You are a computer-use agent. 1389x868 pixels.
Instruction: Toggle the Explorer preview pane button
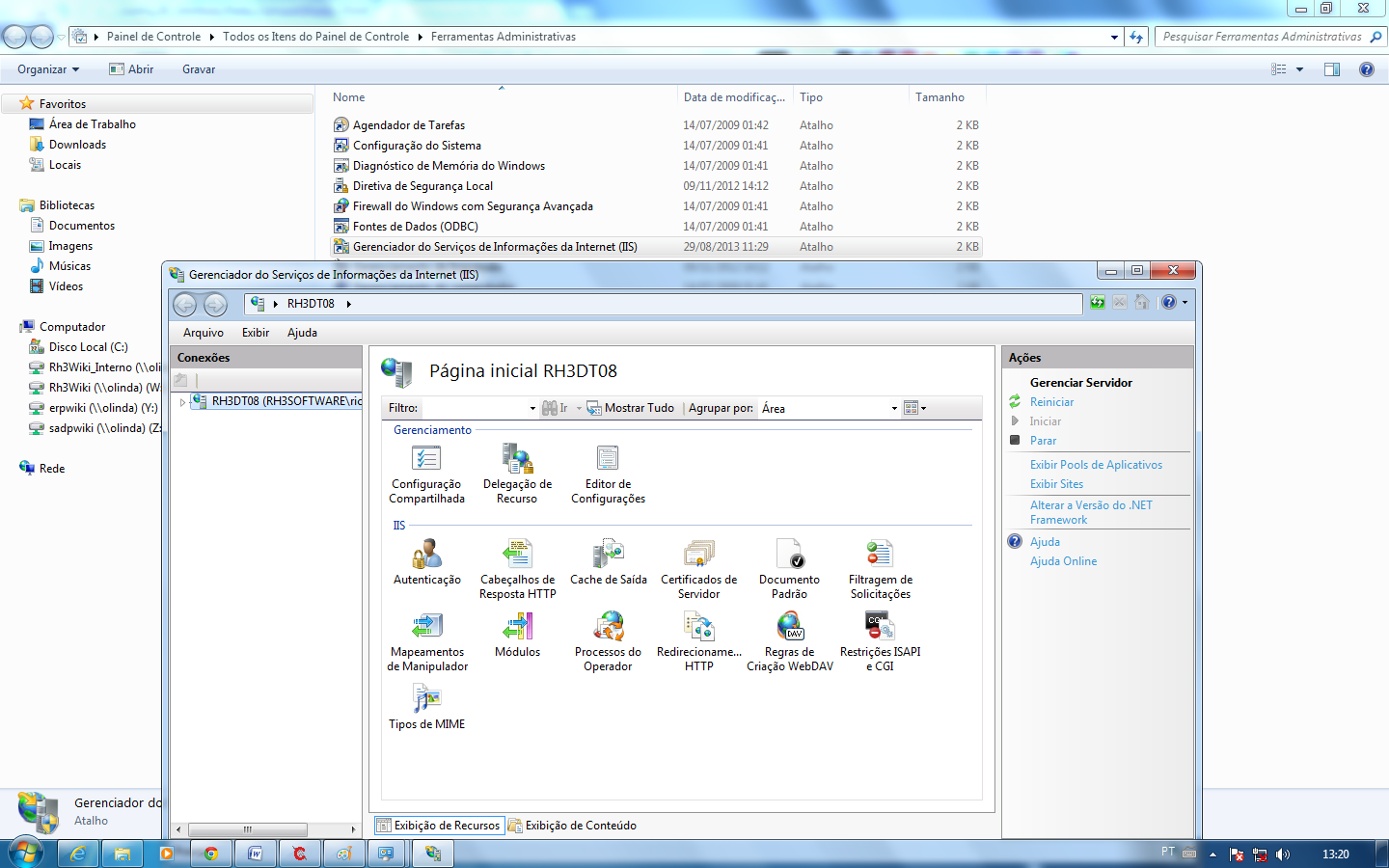[1332, 69]
